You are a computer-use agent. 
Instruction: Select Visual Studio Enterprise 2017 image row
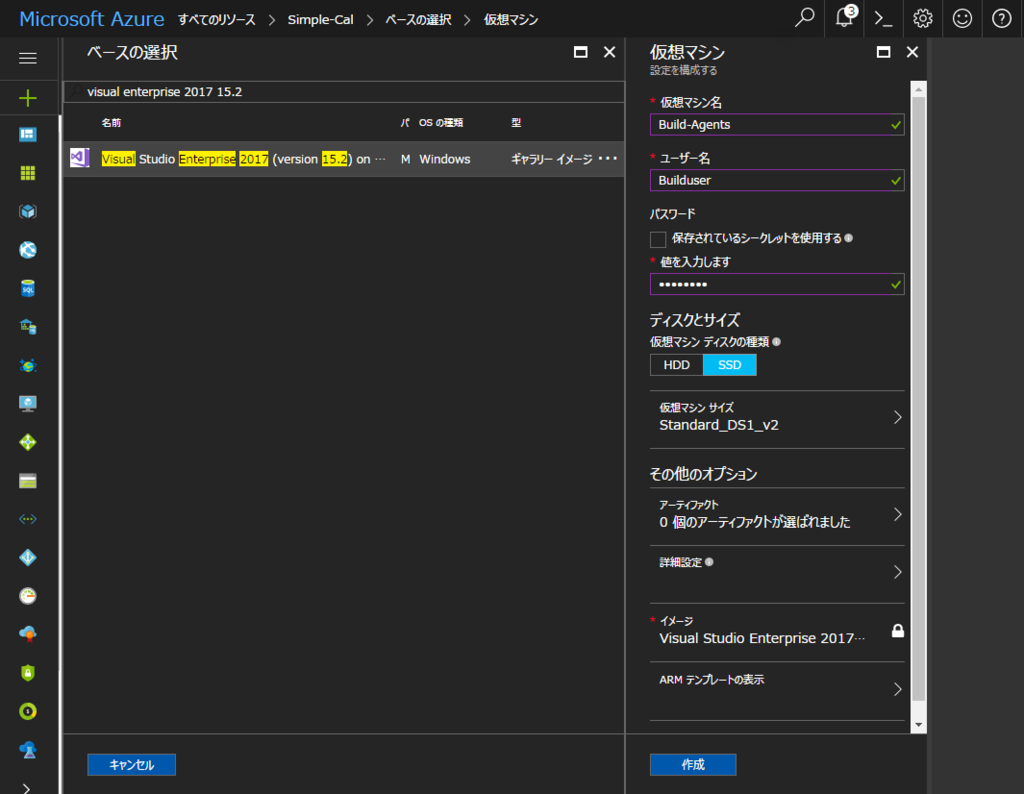click(x=344, y=159)
